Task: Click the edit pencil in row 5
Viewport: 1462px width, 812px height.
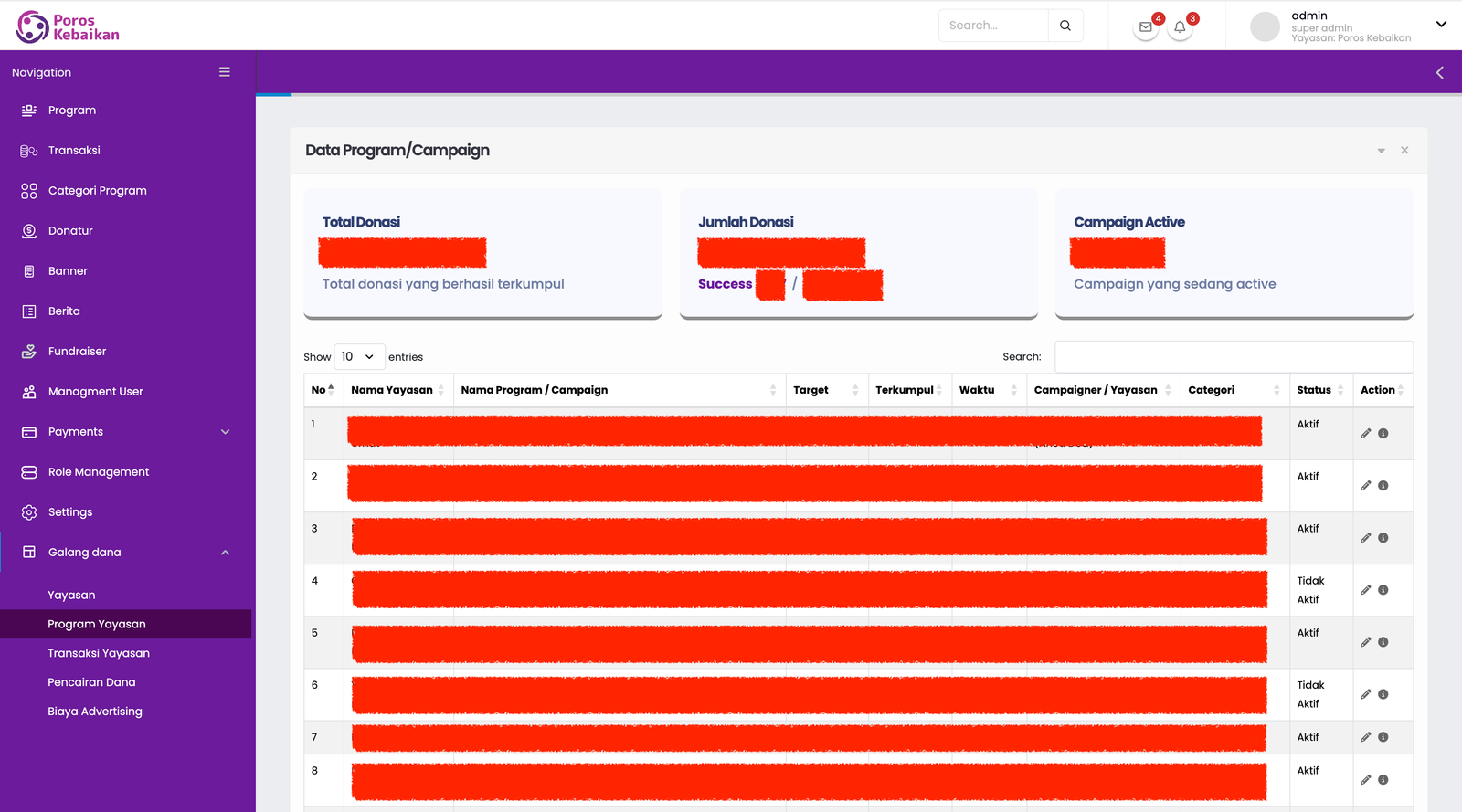Action: coord(1366,642)
